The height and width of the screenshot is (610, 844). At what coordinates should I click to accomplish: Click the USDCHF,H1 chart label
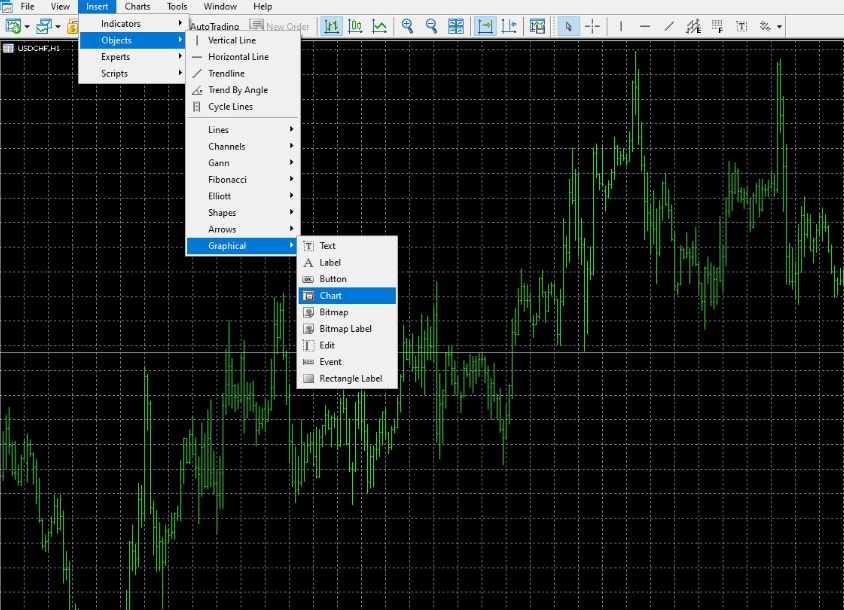pyautogui.click(x=38, y=48)
